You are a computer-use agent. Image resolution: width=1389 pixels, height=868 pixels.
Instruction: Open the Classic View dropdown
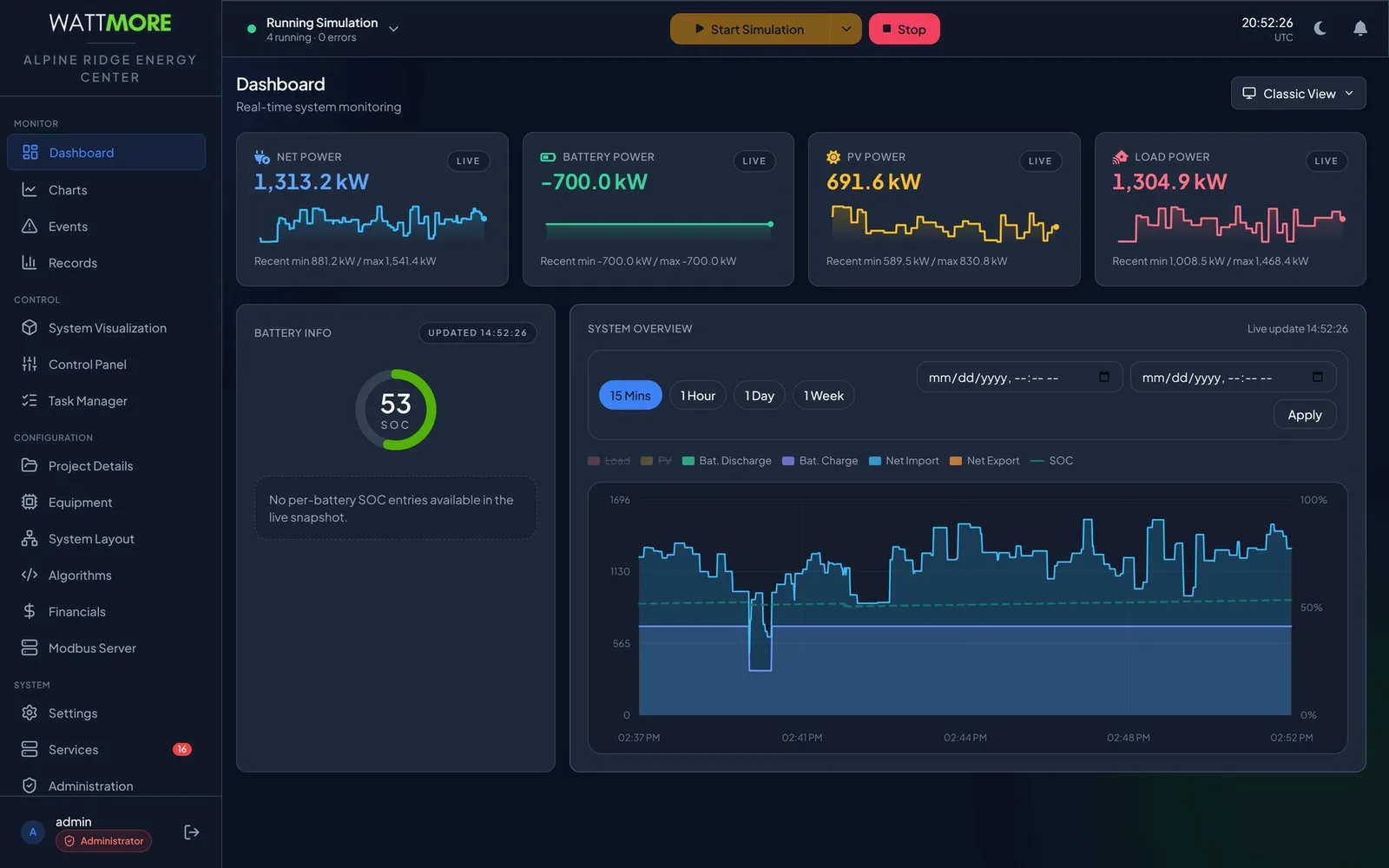1299,94
